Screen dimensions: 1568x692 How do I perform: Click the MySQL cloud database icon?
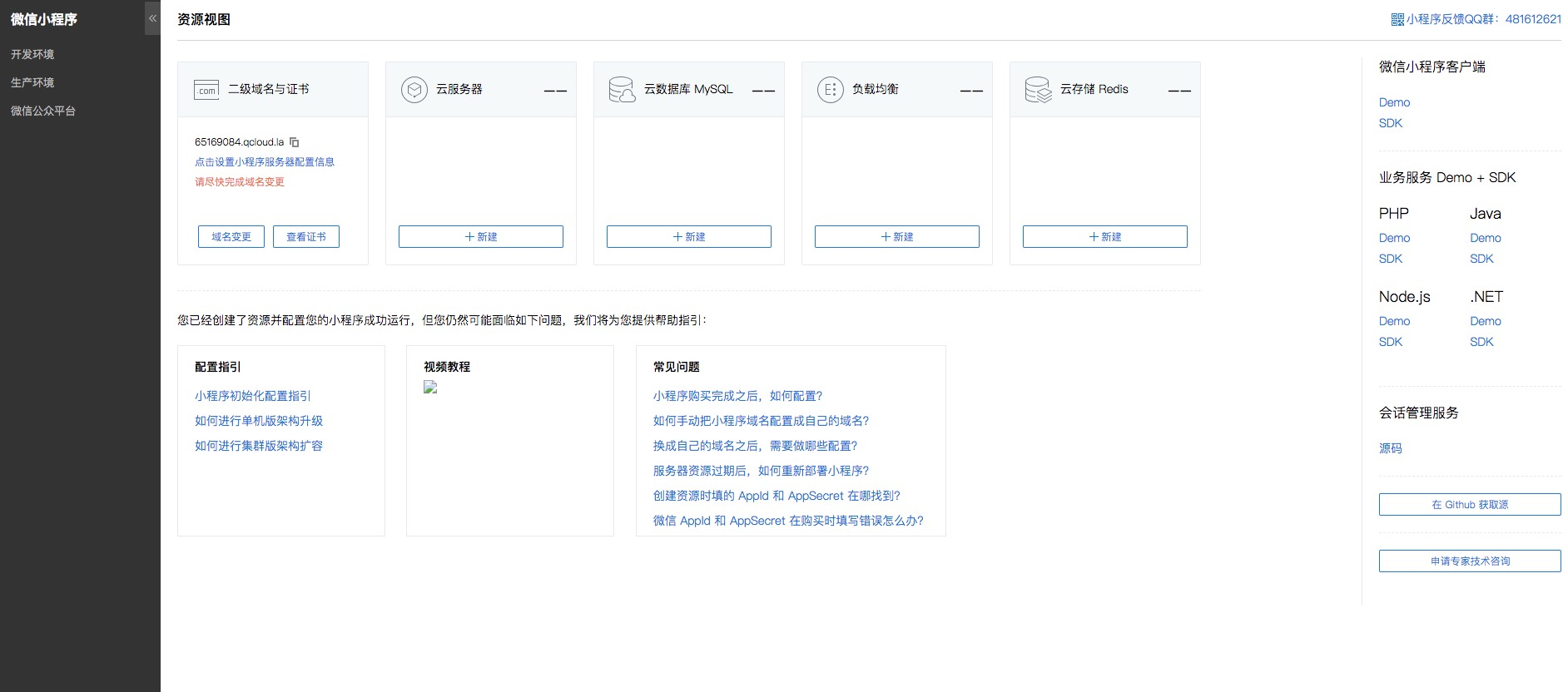coord(622,89)
